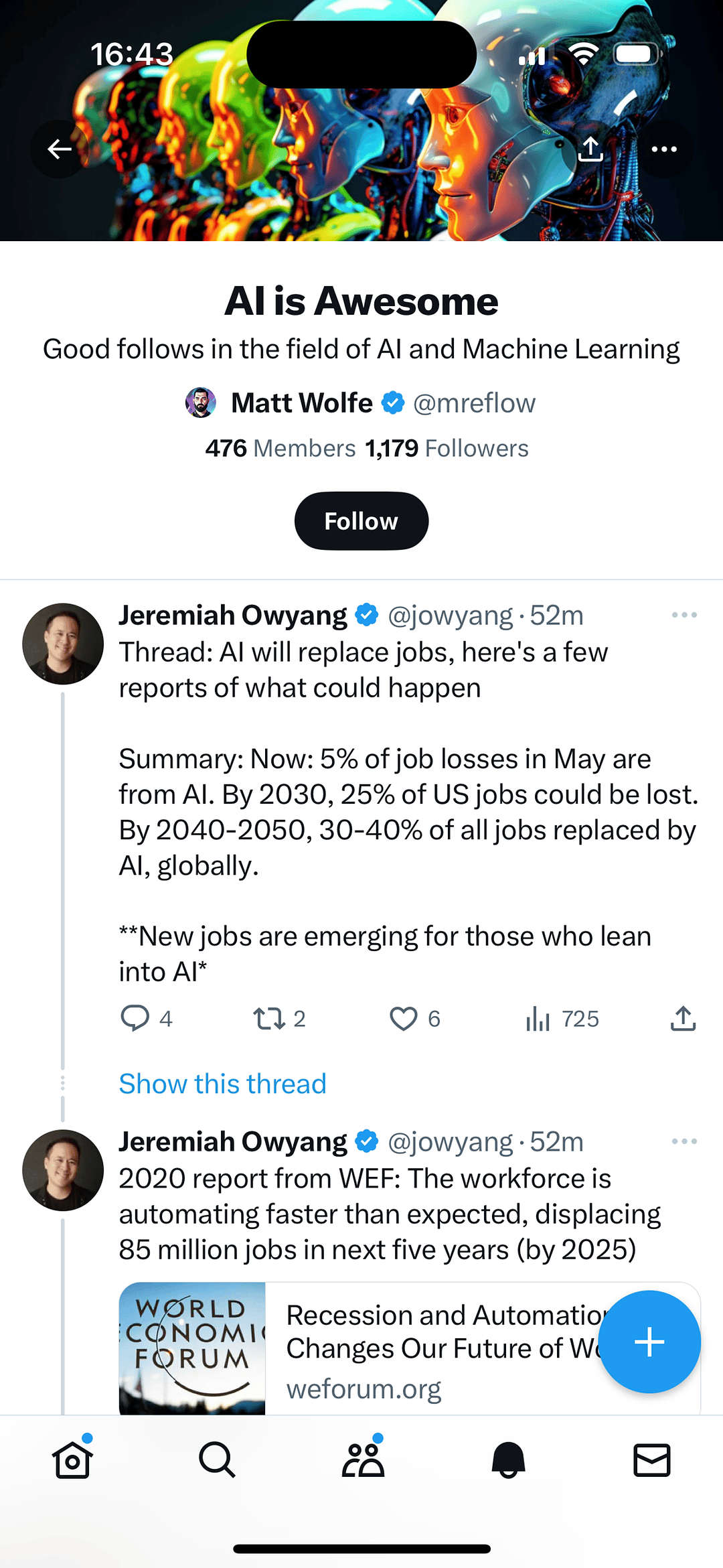Image resolution: width=723 pixels, height=1568 pixels.
Task: Open more options on first tweet
Action: (684, 615)
